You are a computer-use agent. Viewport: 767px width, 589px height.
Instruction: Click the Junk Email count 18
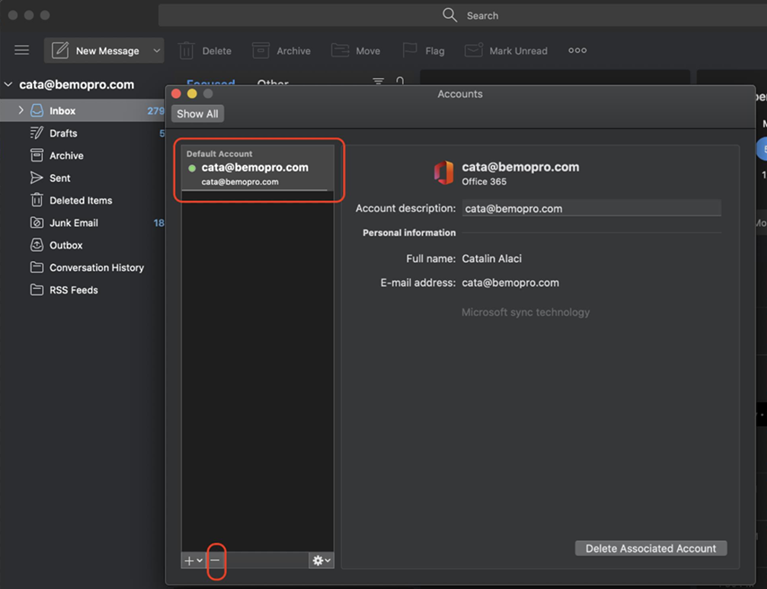tap(159, 223)
